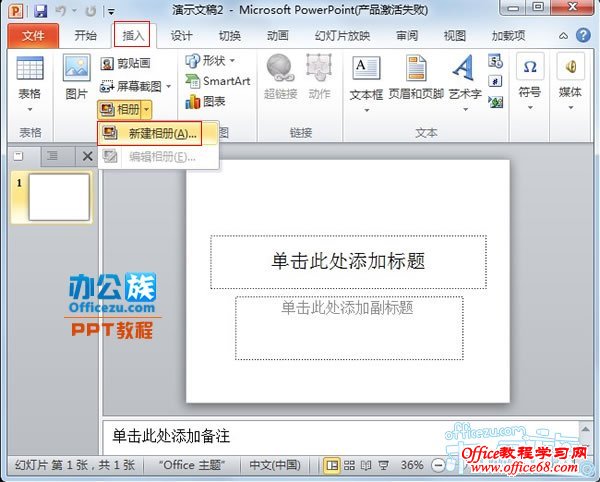
Task: Open the 加载项 tab
Action: (508, 36)
